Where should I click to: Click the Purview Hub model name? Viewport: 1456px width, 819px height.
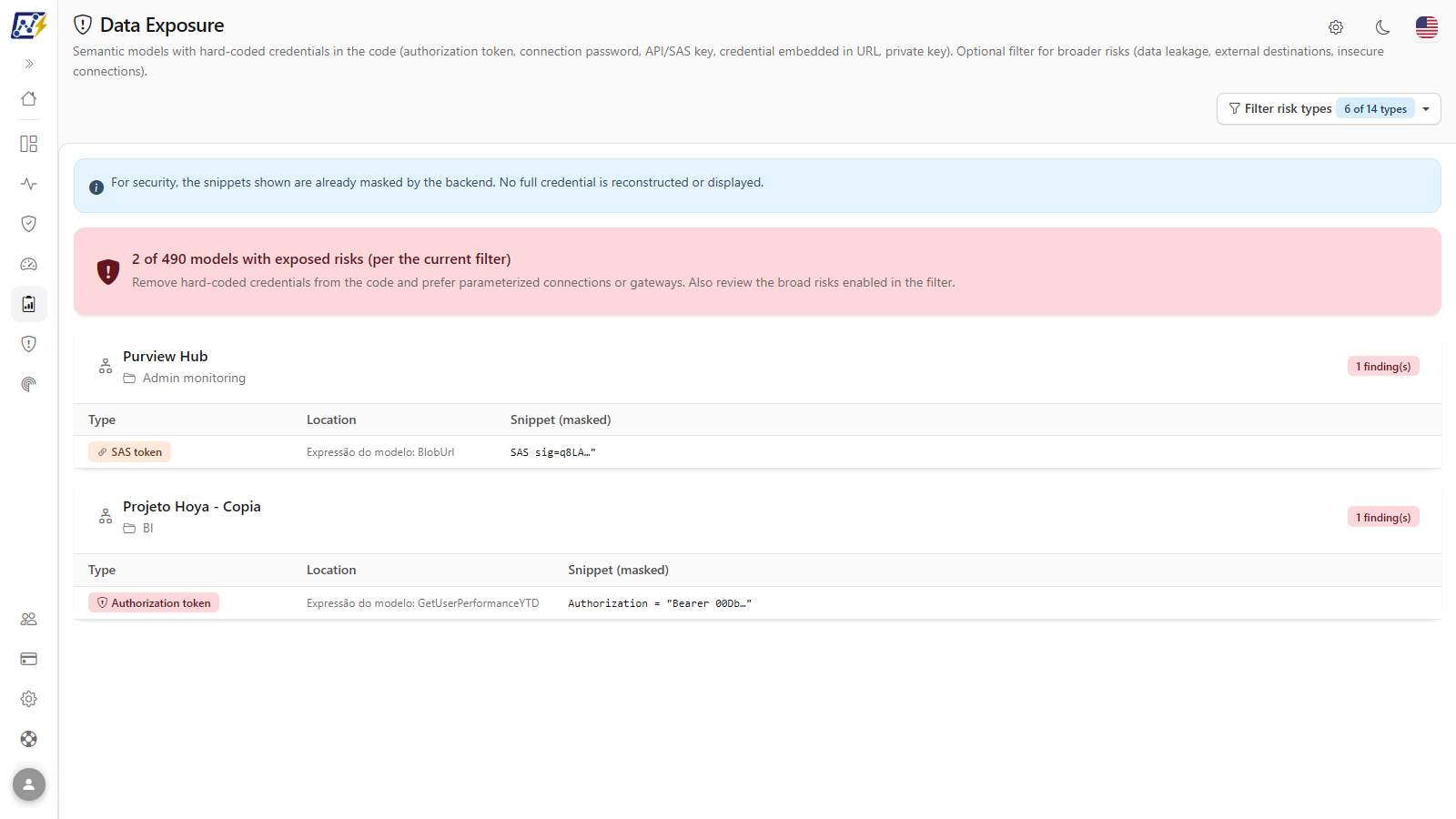pyautogui.click(x=166, y=357)
